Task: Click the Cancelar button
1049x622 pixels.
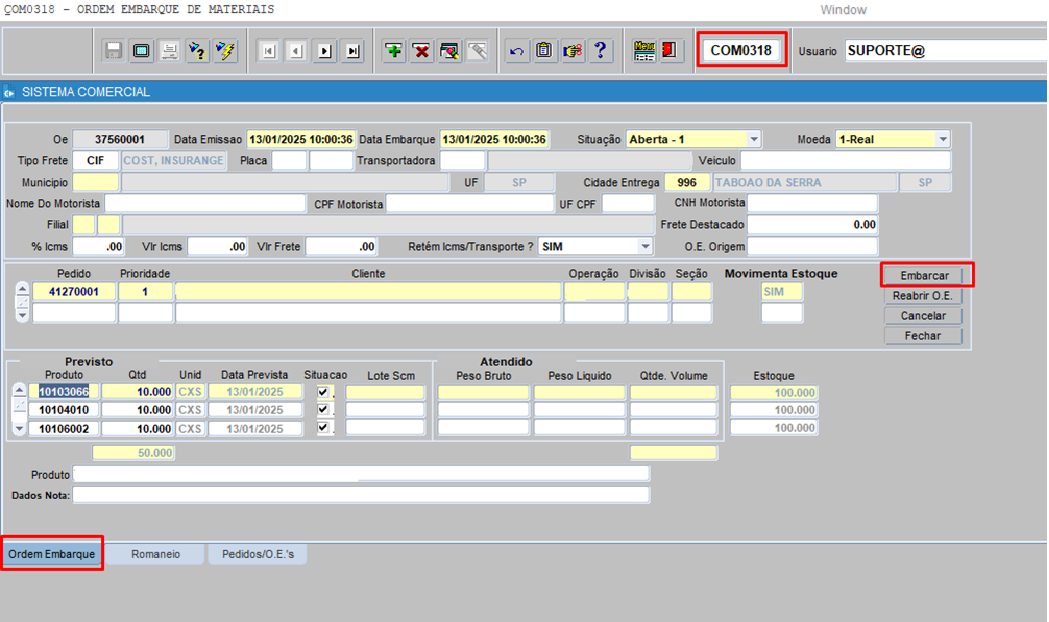Action: 923,316
